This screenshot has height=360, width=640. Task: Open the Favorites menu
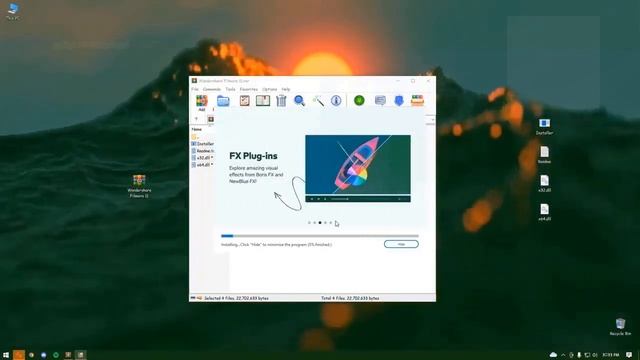[249, 89]
